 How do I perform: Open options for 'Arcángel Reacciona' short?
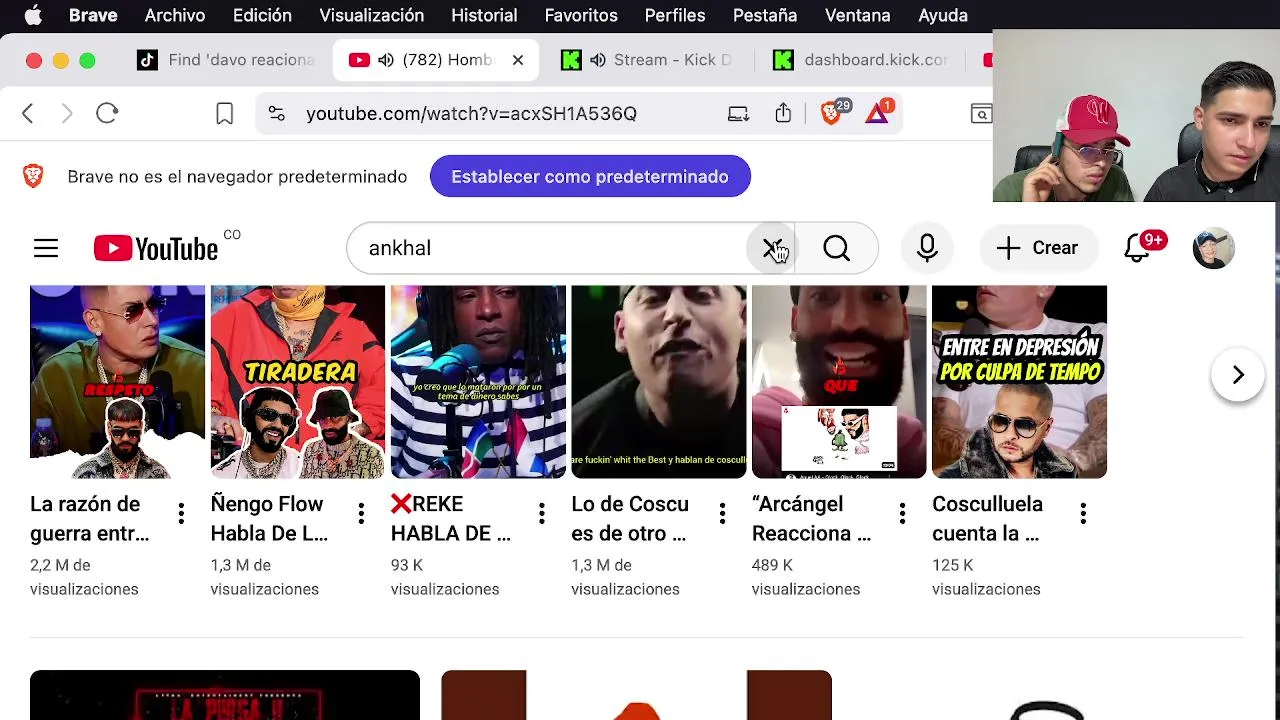point(902,514)
